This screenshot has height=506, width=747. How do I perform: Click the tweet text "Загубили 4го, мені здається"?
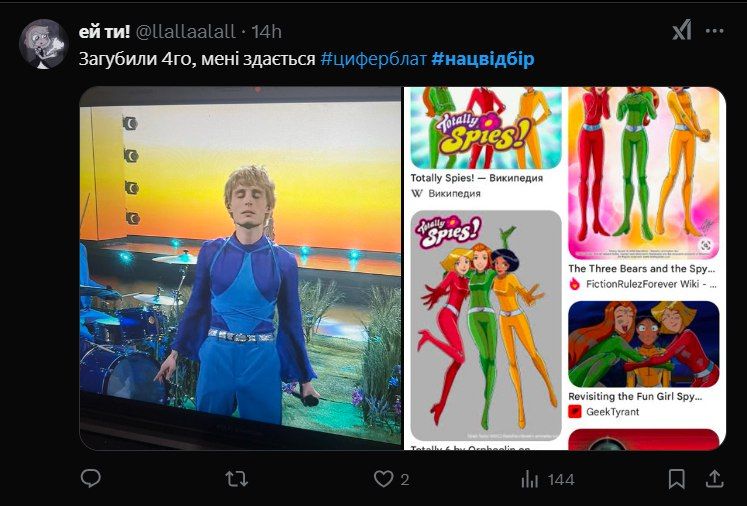coord(197,59)
